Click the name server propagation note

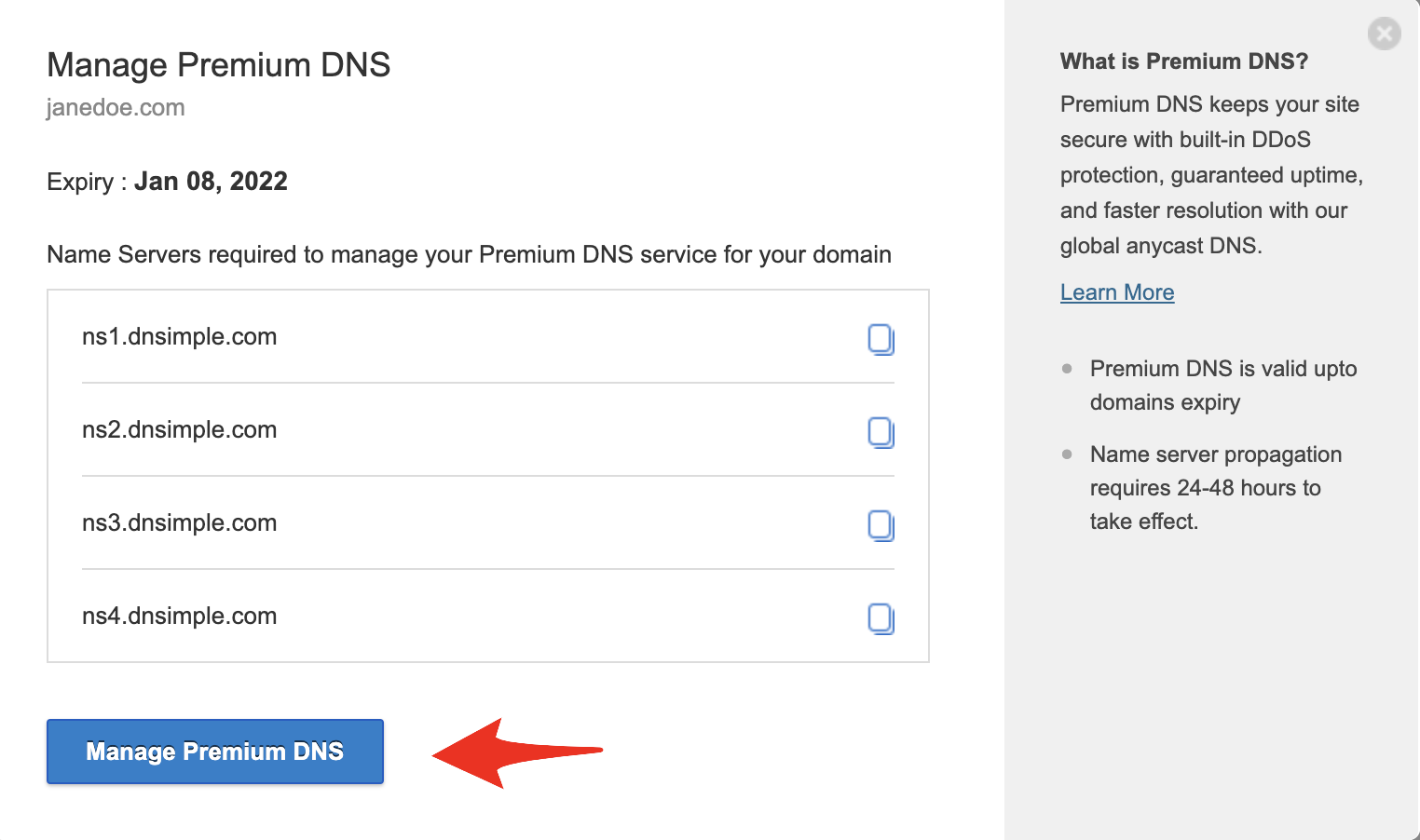(1214, 488)
